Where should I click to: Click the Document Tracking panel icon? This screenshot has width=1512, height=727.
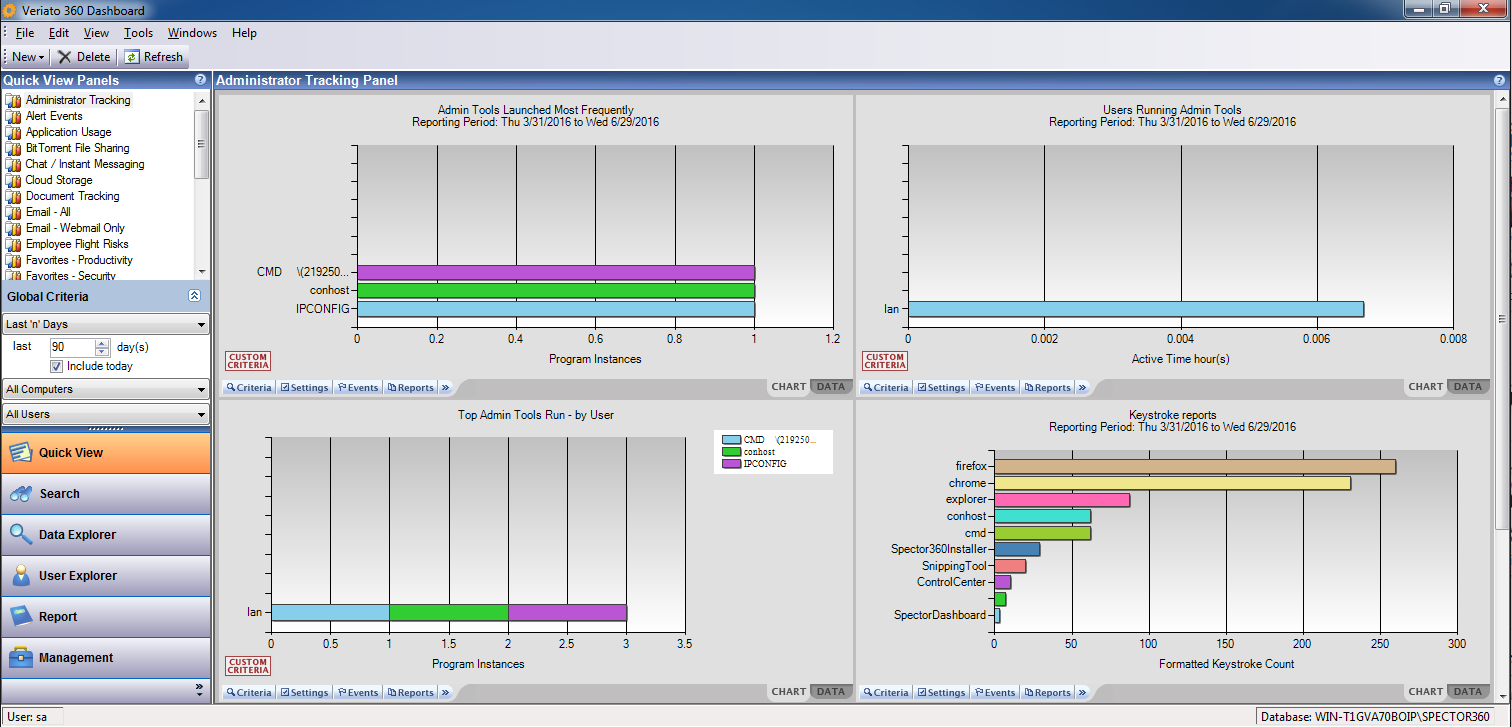[13, 196]
